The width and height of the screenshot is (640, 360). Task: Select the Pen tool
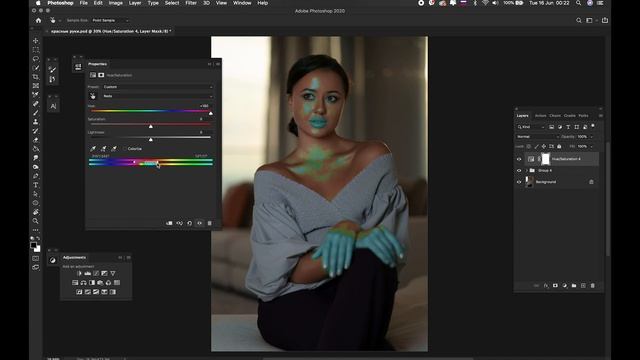36,176
